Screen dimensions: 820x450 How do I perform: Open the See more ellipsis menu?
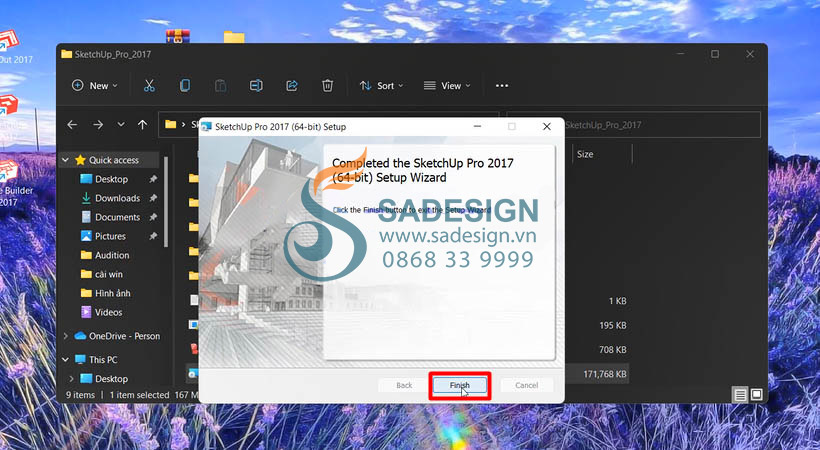(502, 85)
